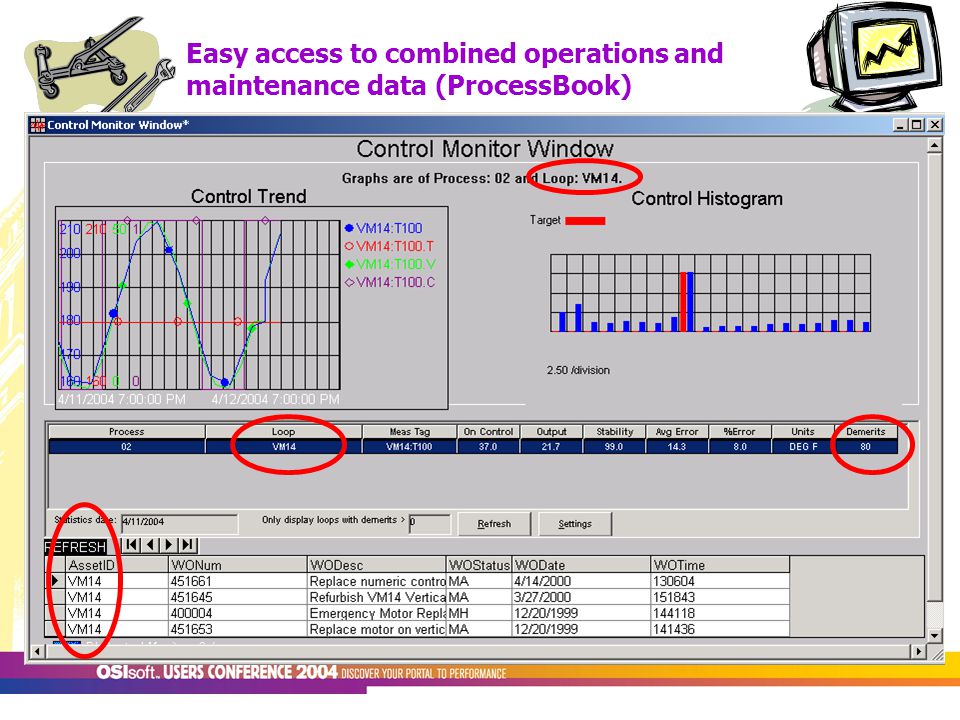The height and width of the screenshot is (720, 960).
Task: Click horizontal scrollbar left arrow
Action: pyautogui.click(x=37, y=651)
